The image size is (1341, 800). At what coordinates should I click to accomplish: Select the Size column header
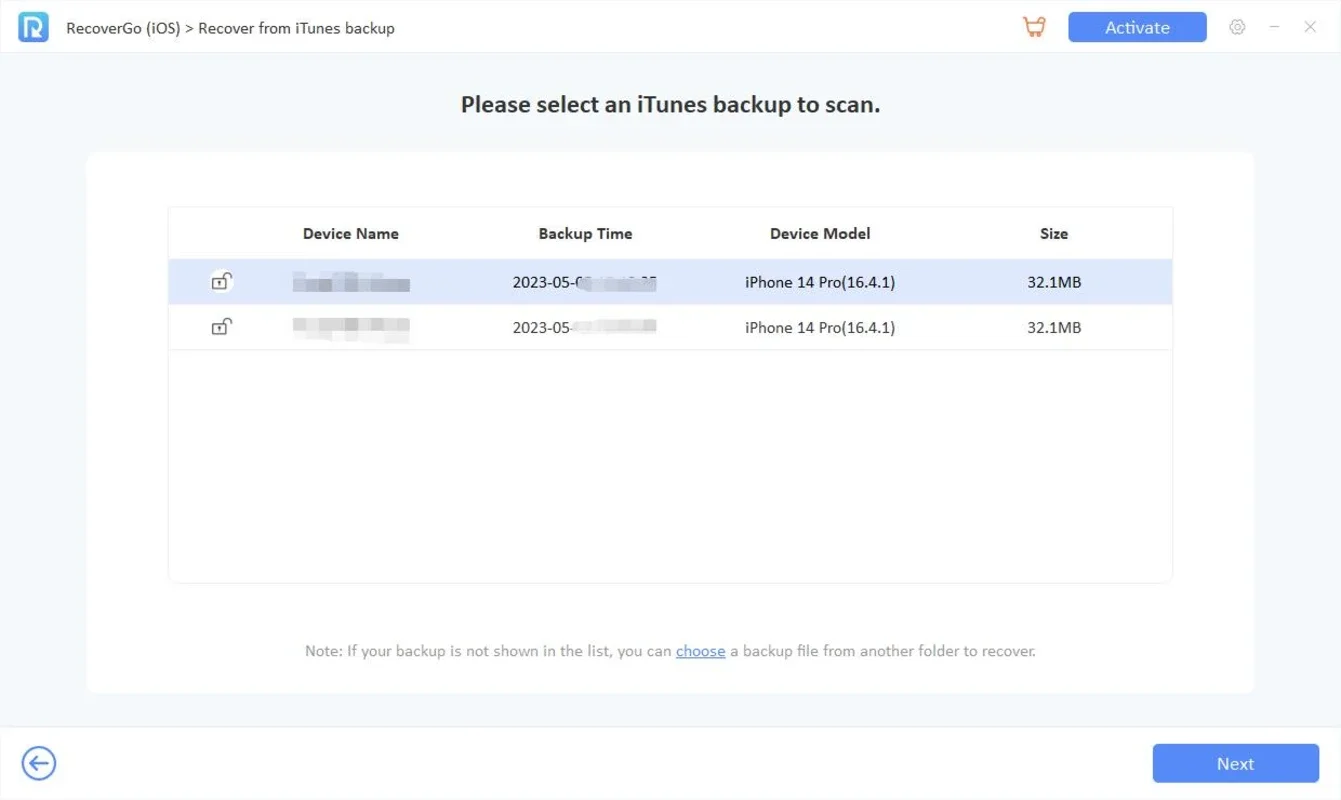pyautogui.click(x=1054, y=234)
